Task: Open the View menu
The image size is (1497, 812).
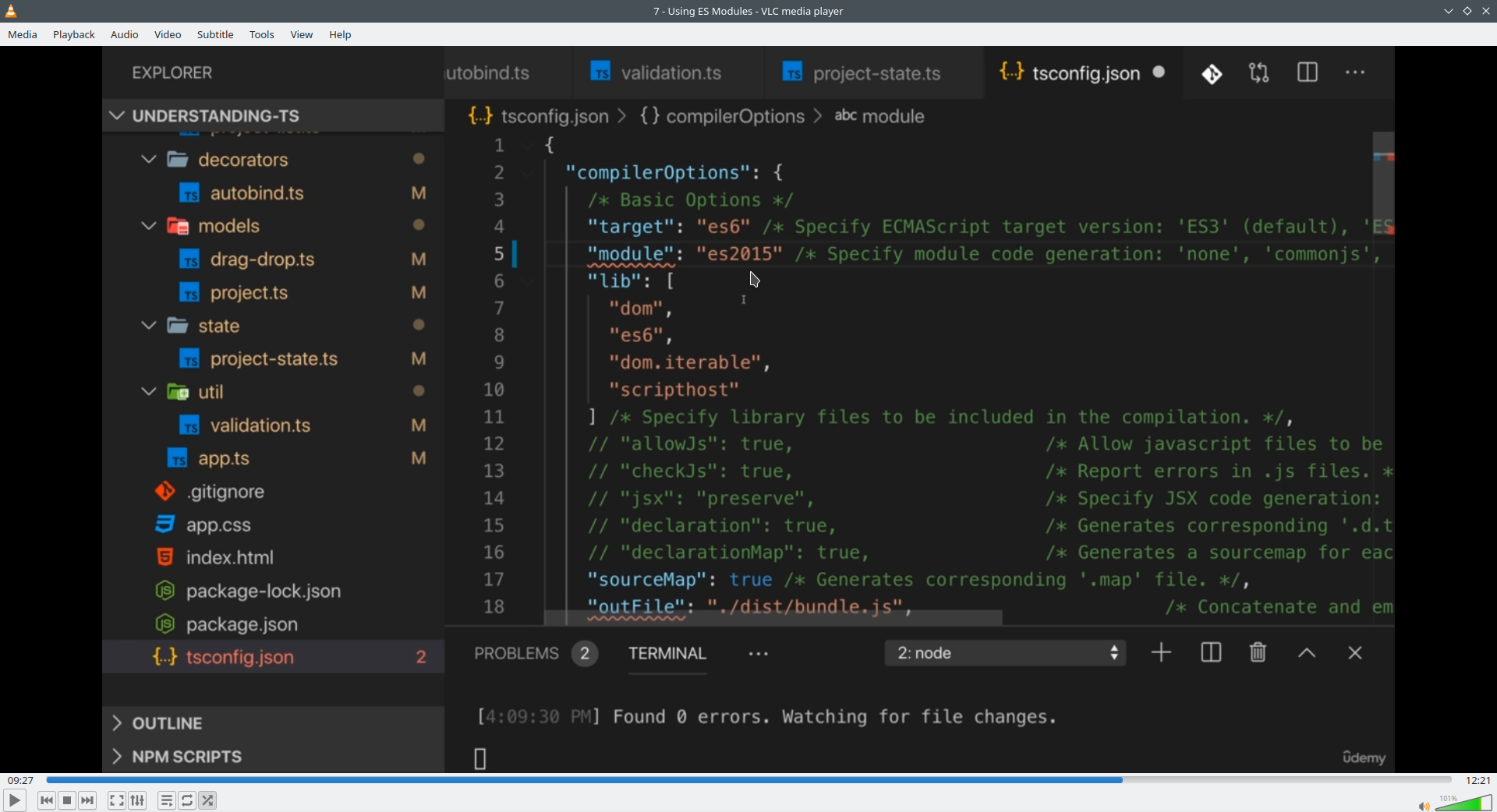Action: pyautogui.click(x=302, y=35)
